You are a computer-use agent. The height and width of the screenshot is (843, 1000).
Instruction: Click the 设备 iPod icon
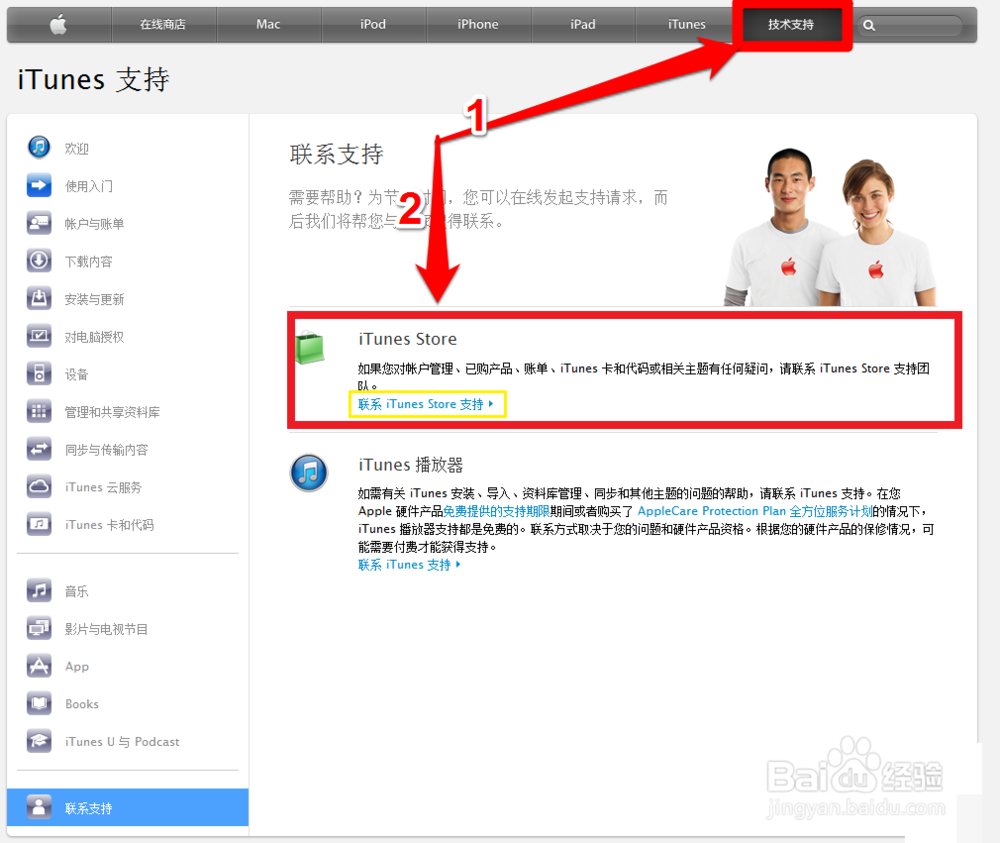(39, 374)
